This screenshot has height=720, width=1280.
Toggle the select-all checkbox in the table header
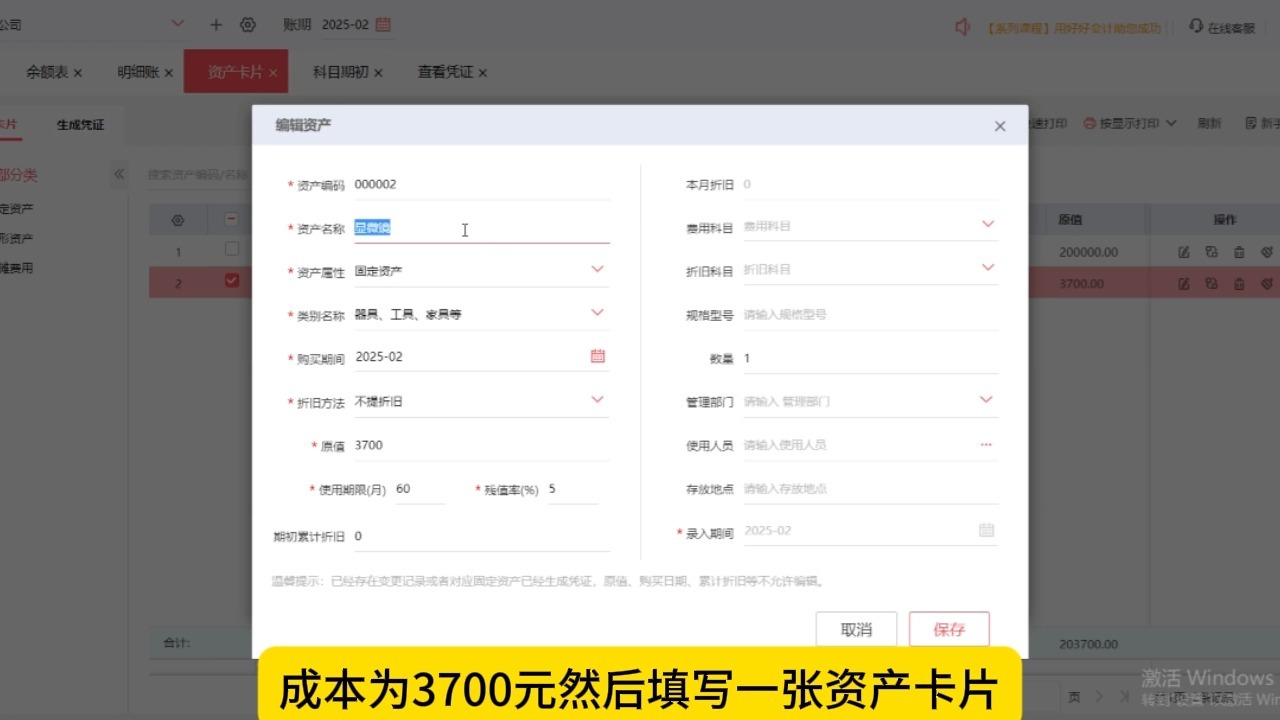231,218
